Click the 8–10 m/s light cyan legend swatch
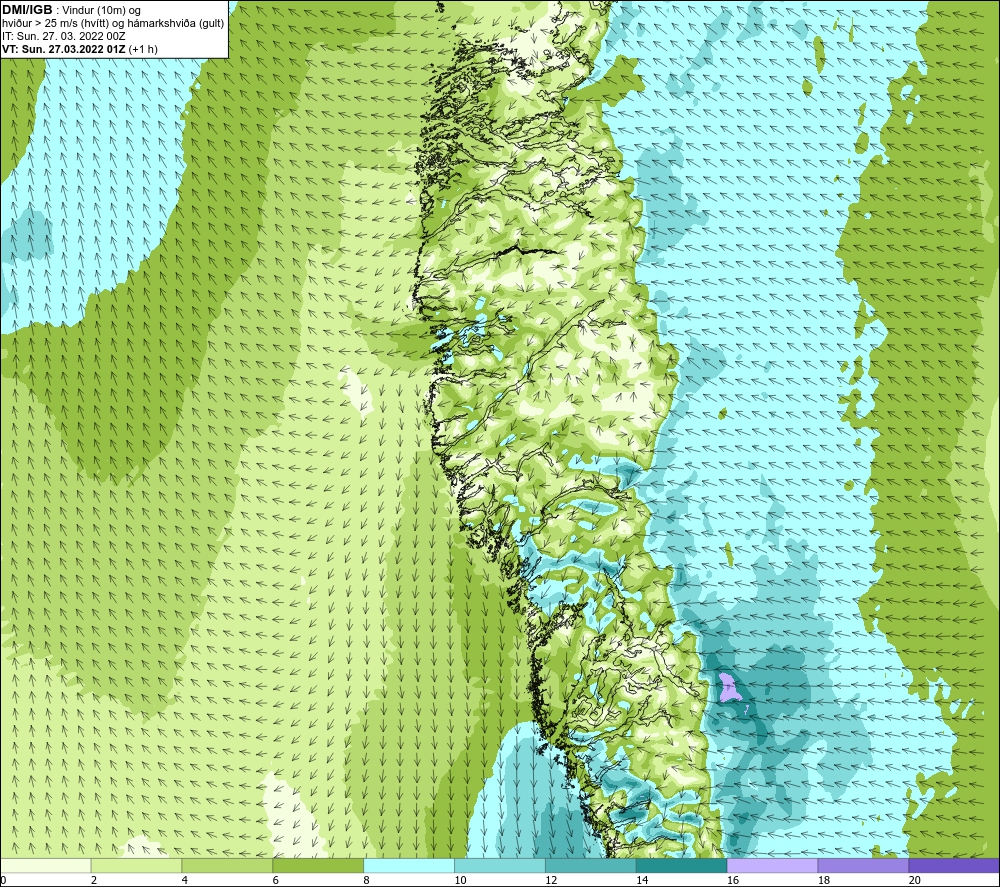This screenshot has height=887, width=1000. [x=409, y=865]
